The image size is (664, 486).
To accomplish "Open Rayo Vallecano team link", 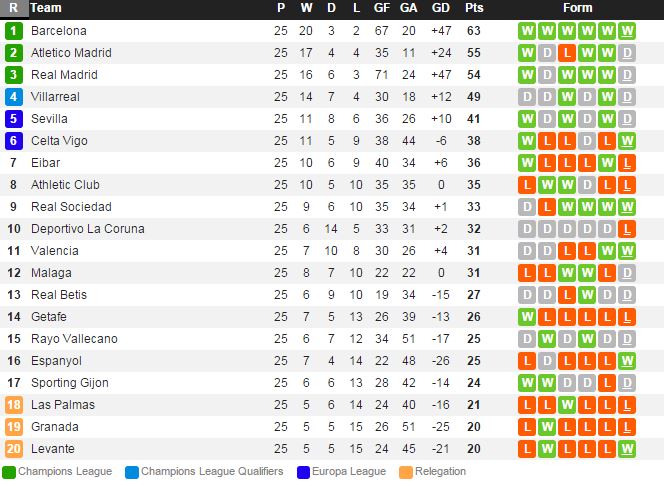I will click(74, 339).
